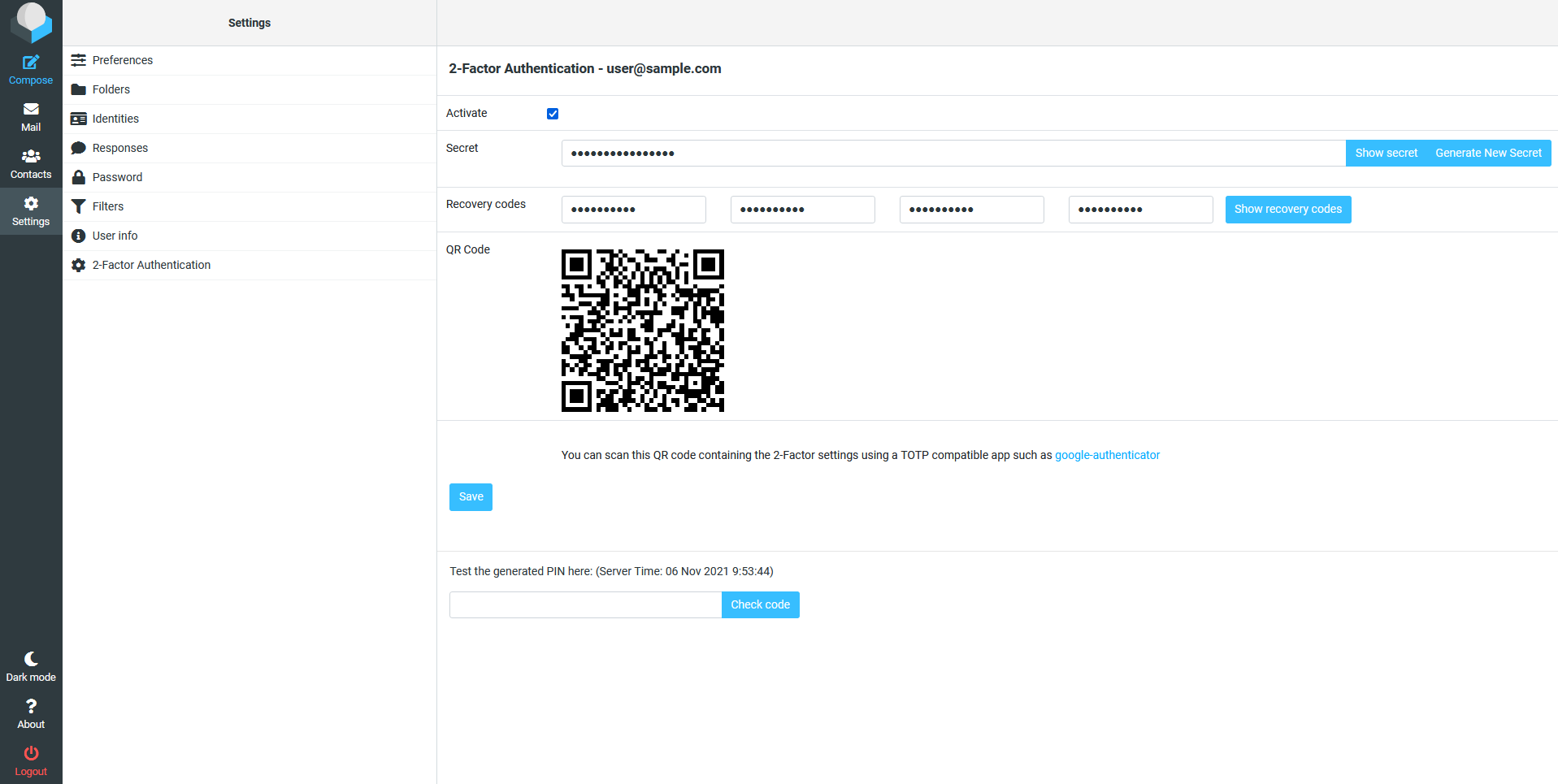Focus the fourth recovery code field

pyautogui.click(x=1141, y=209)
